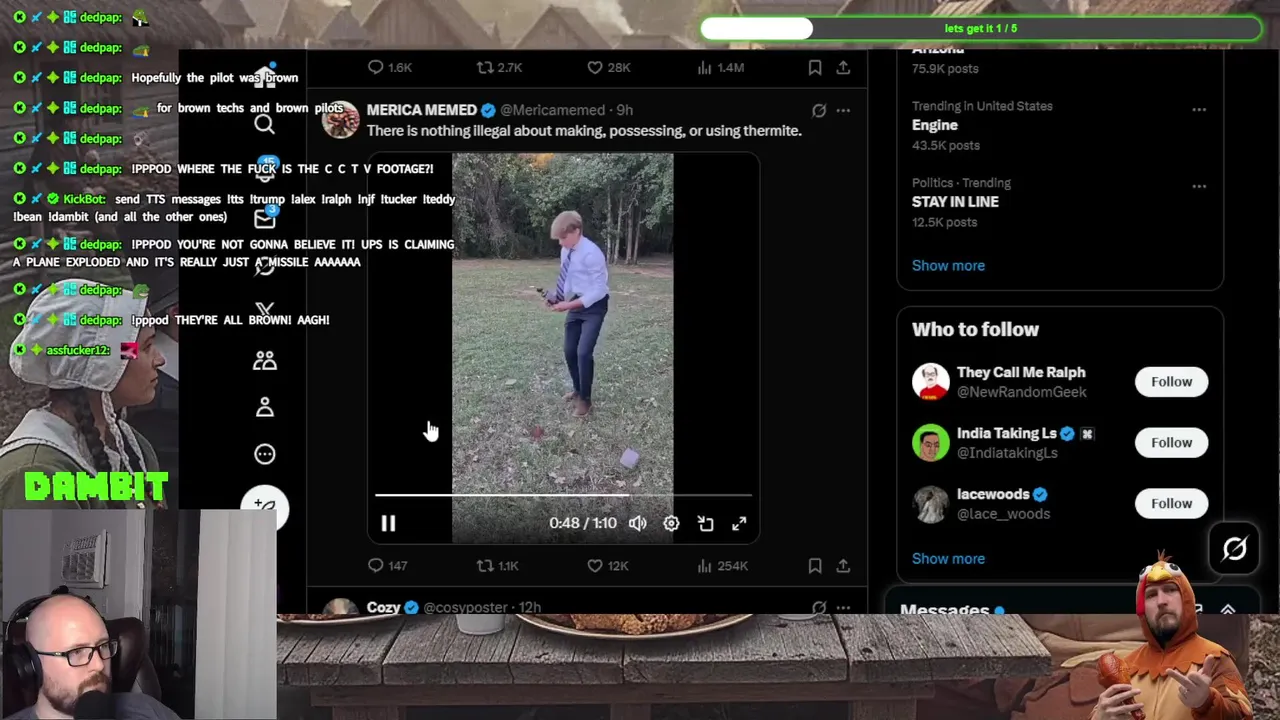Open more options on MERICA MEMED tweet
The width and height of the screenshot is (1280, 720).
click(843, 110)
